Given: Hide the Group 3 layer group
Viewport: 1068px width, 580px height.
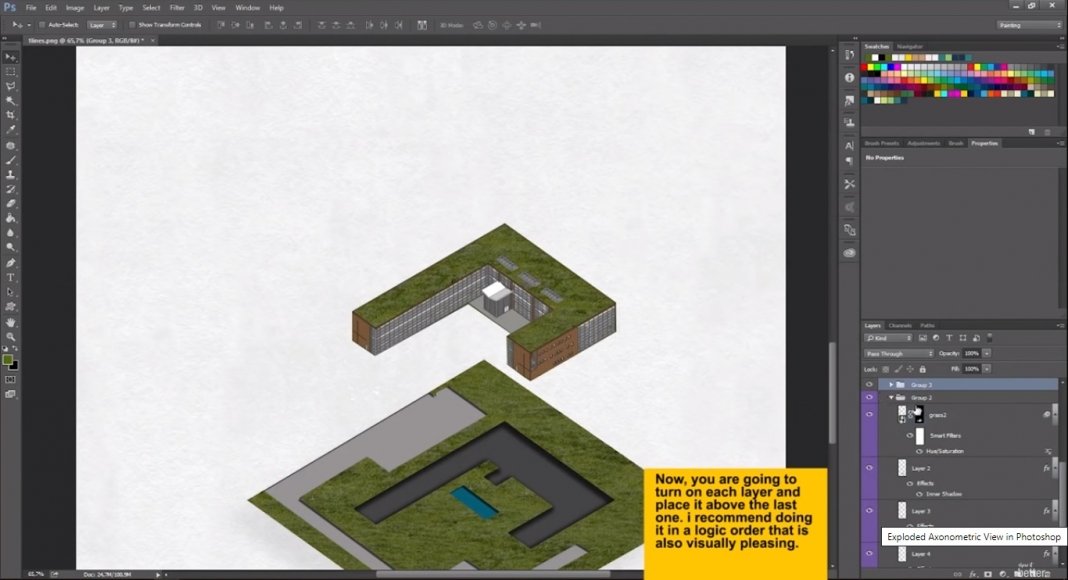Looking at the screenshot, I should tap(868, 384).
